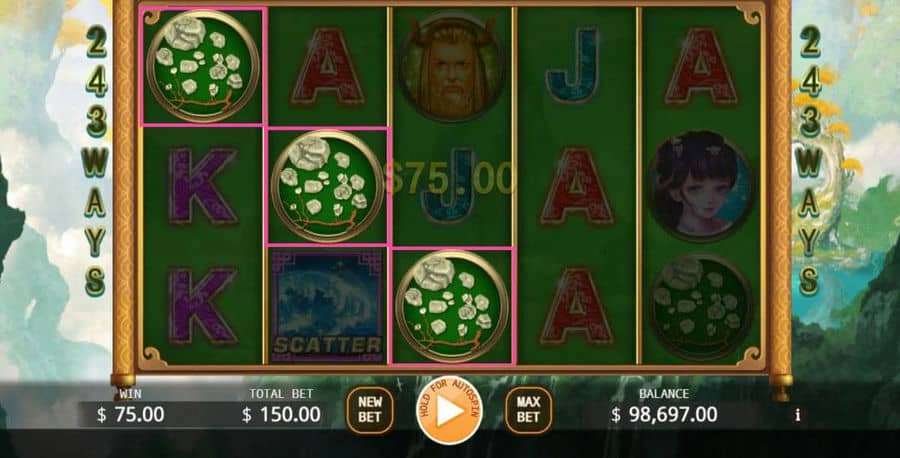This screenshot has height=458, width=900.
Task: Click the dimmed blossom symbol in fifth reel
Action: tap(701, 307)
